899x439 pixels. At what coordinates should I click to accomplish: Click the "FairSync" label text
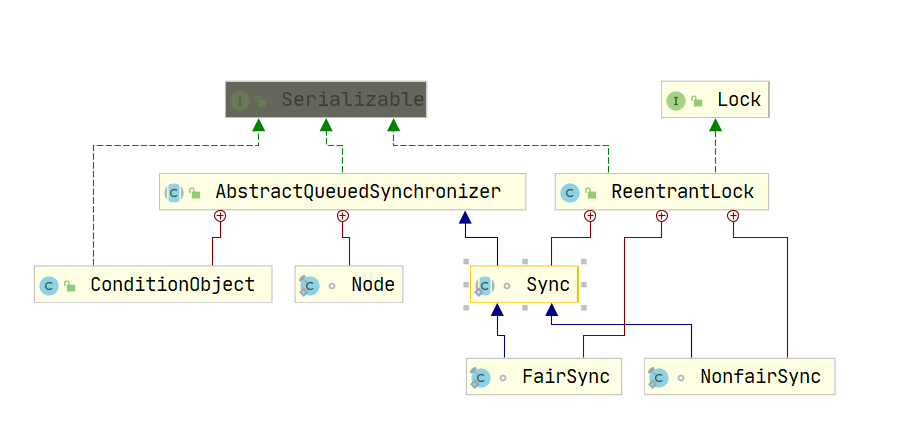566,377
